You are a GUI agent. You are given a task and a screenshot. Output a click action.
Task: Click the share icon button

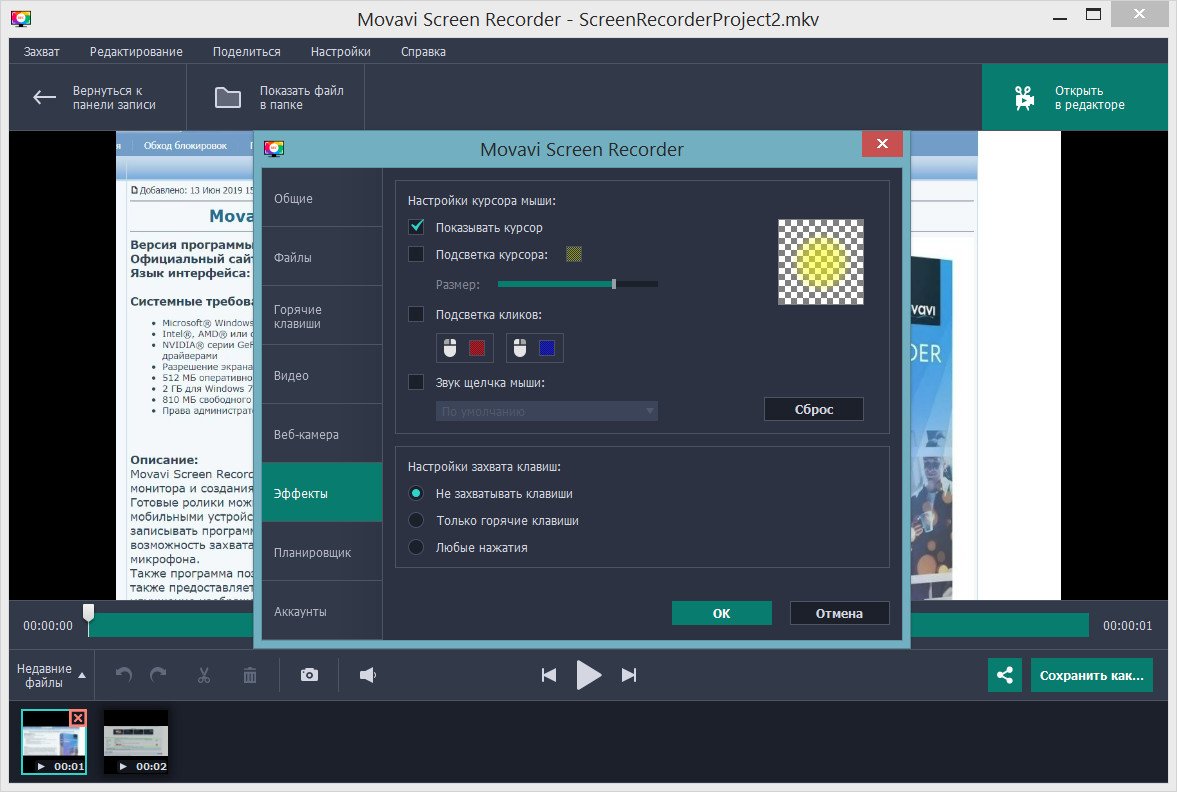coord(1004,675)
